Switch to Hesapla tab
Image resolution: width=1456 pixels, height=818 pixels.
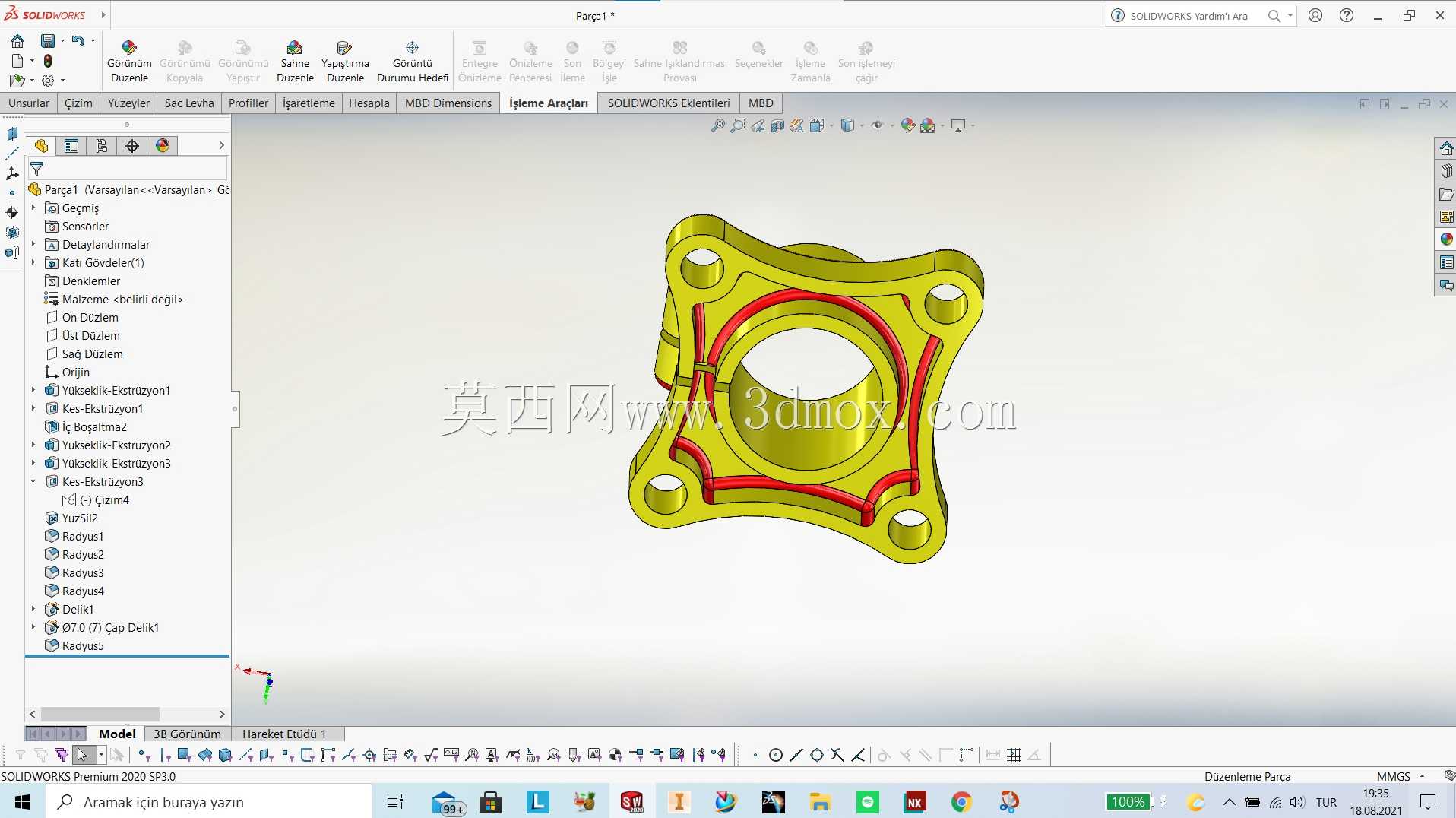pyautogui.click(x=369, y=103)
